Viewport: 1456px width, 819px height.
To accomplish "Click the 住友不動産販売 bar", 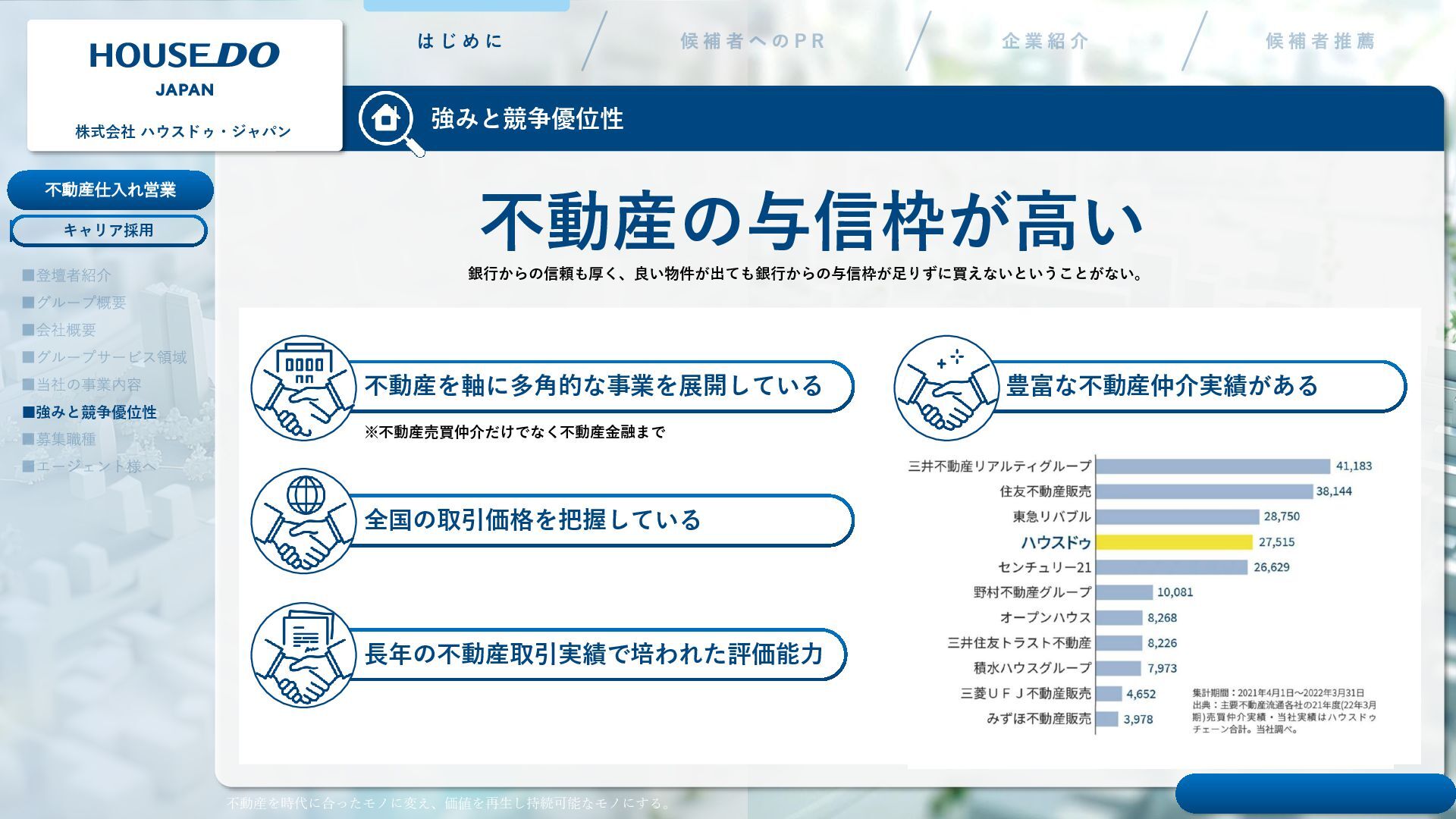I will (x=1204, y=491).
